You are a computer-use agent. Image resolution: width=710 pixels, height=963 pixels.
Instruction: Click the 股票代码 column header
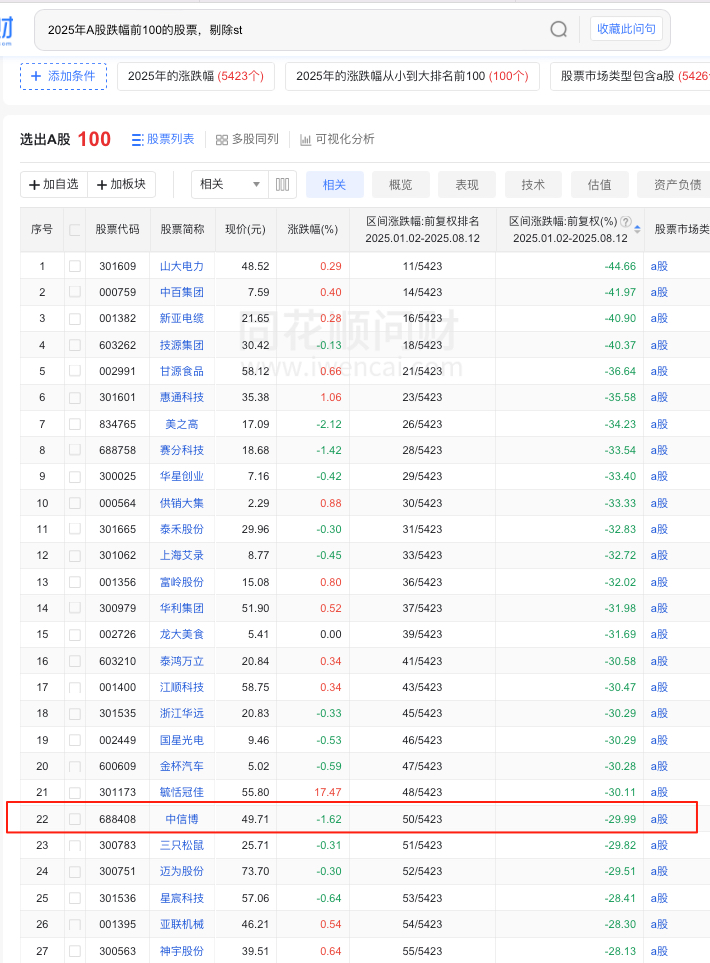[117, 229]
